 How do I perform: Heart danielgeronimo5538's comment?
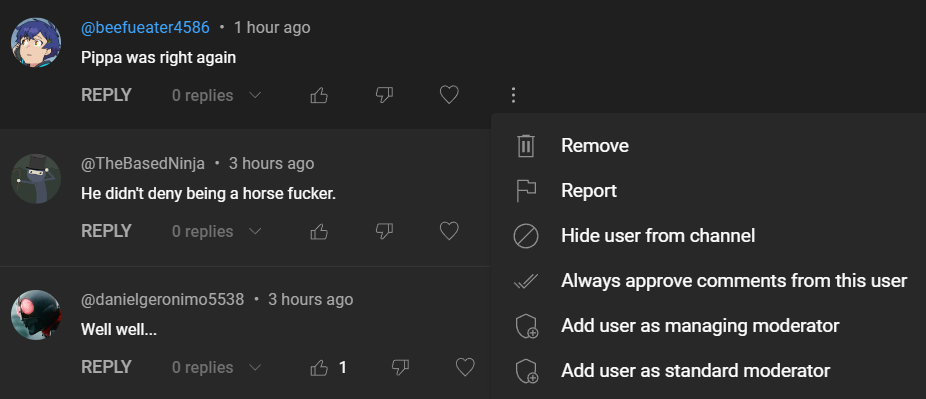pyautogui.click(x=465, y=367)
